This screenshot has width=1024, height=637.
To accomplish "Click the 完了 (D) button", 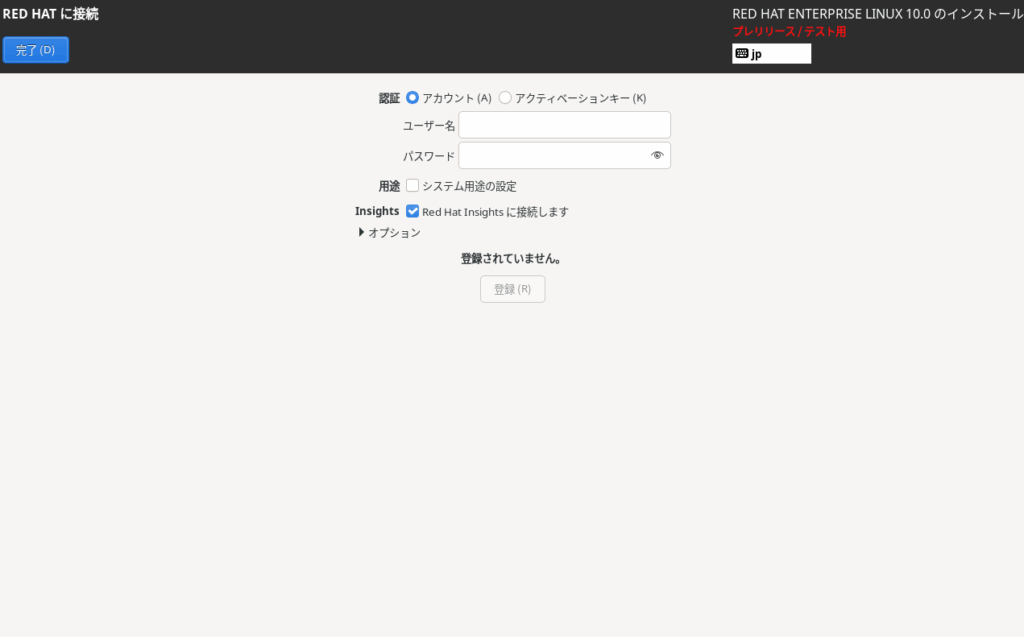I will click(x=36, y=50).
